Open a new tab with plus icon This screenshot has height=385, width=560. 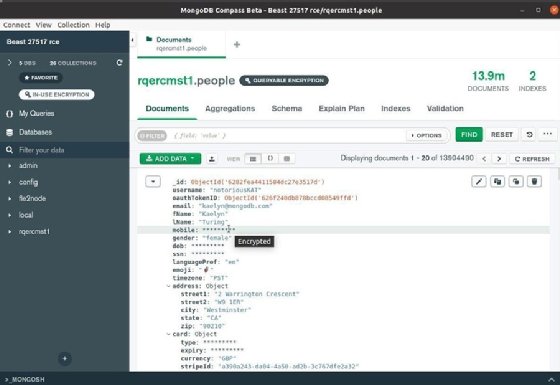tap(237, 44)
